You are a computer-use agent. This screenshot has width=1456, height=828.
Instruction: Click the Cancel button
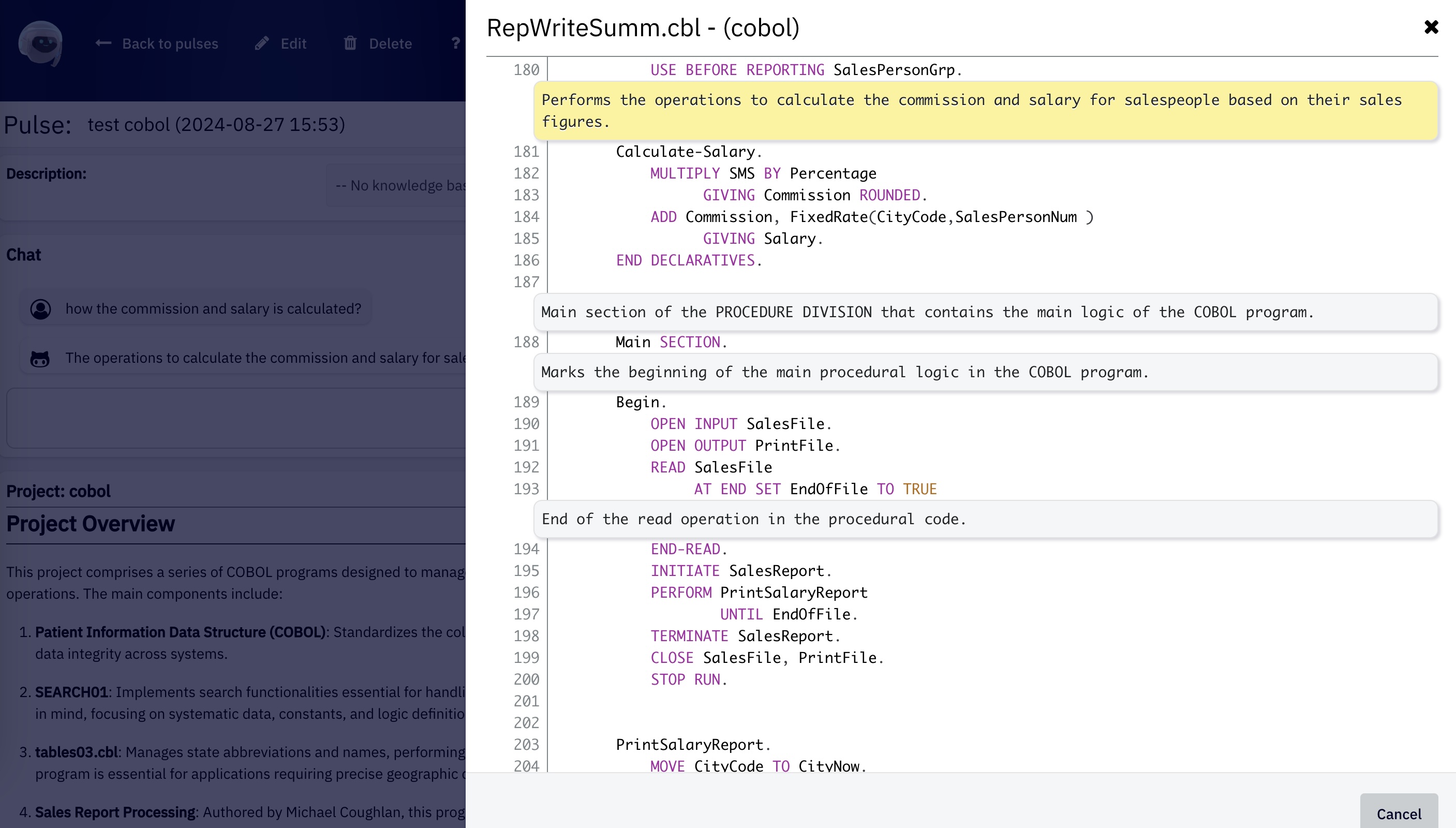(1399, 812)
